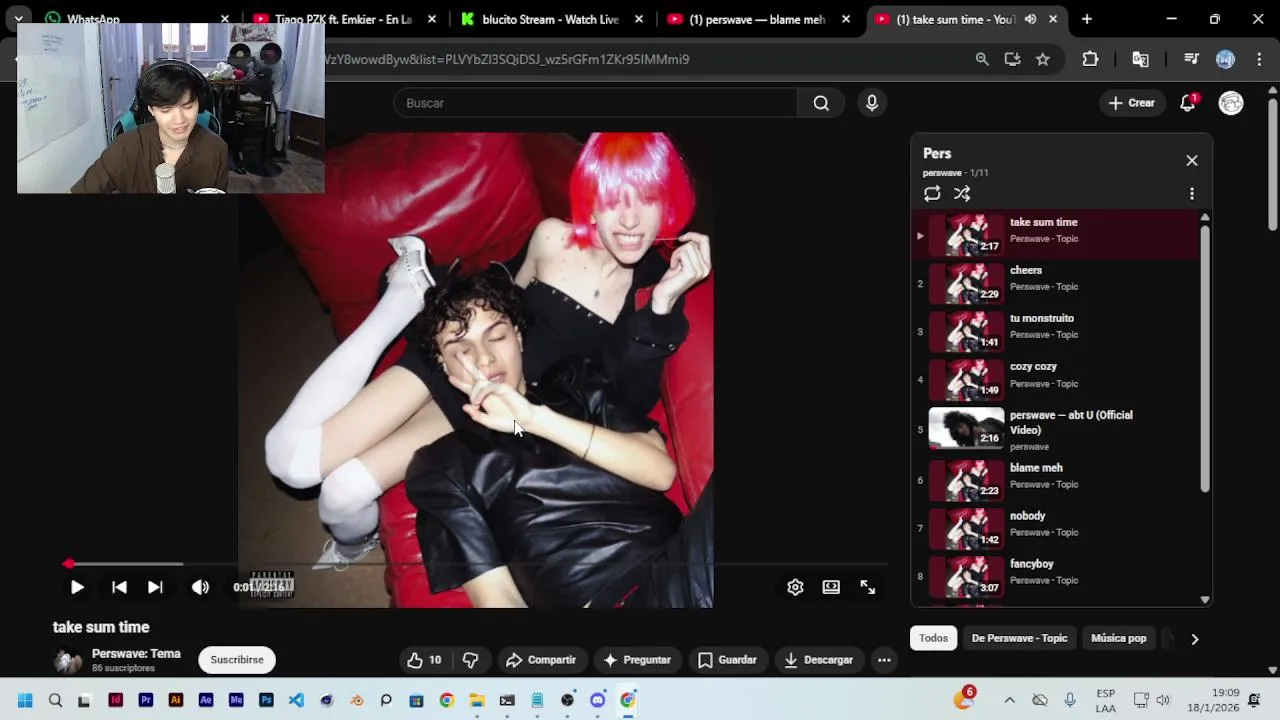Click the playlist scrollbar down arrow
Viewport: 1280px width, 720px height.
click(x=1205, y=600)
